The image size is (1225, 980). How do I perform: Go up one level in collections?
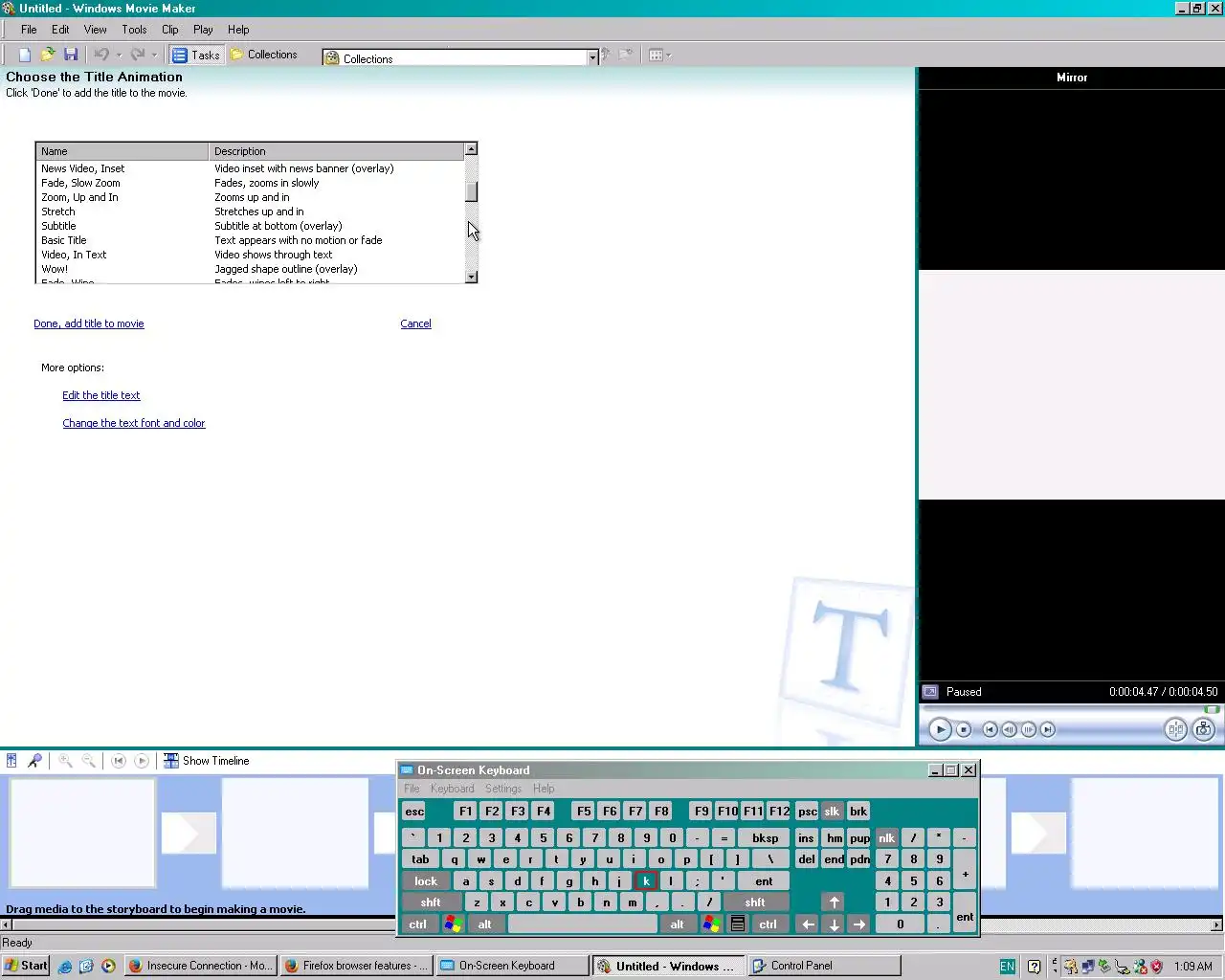coord(606,55)
